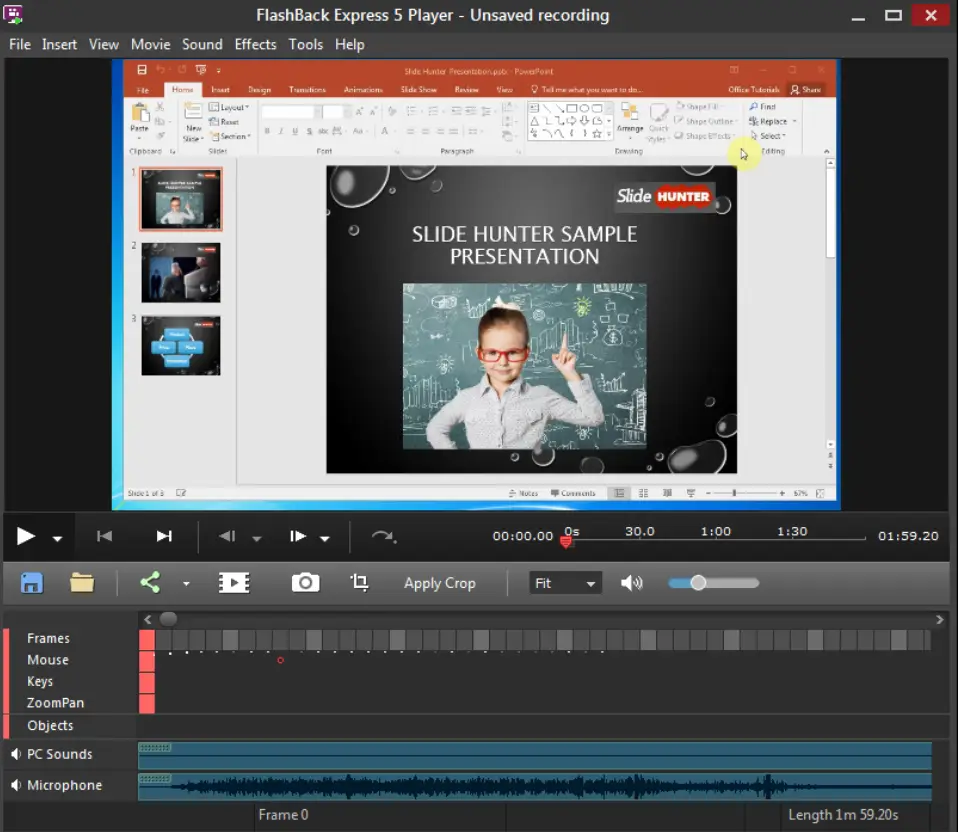Viewport: 958px width, 832px height.
Task: Mute playback audio with the speaker icon
Action: [633, 583]
